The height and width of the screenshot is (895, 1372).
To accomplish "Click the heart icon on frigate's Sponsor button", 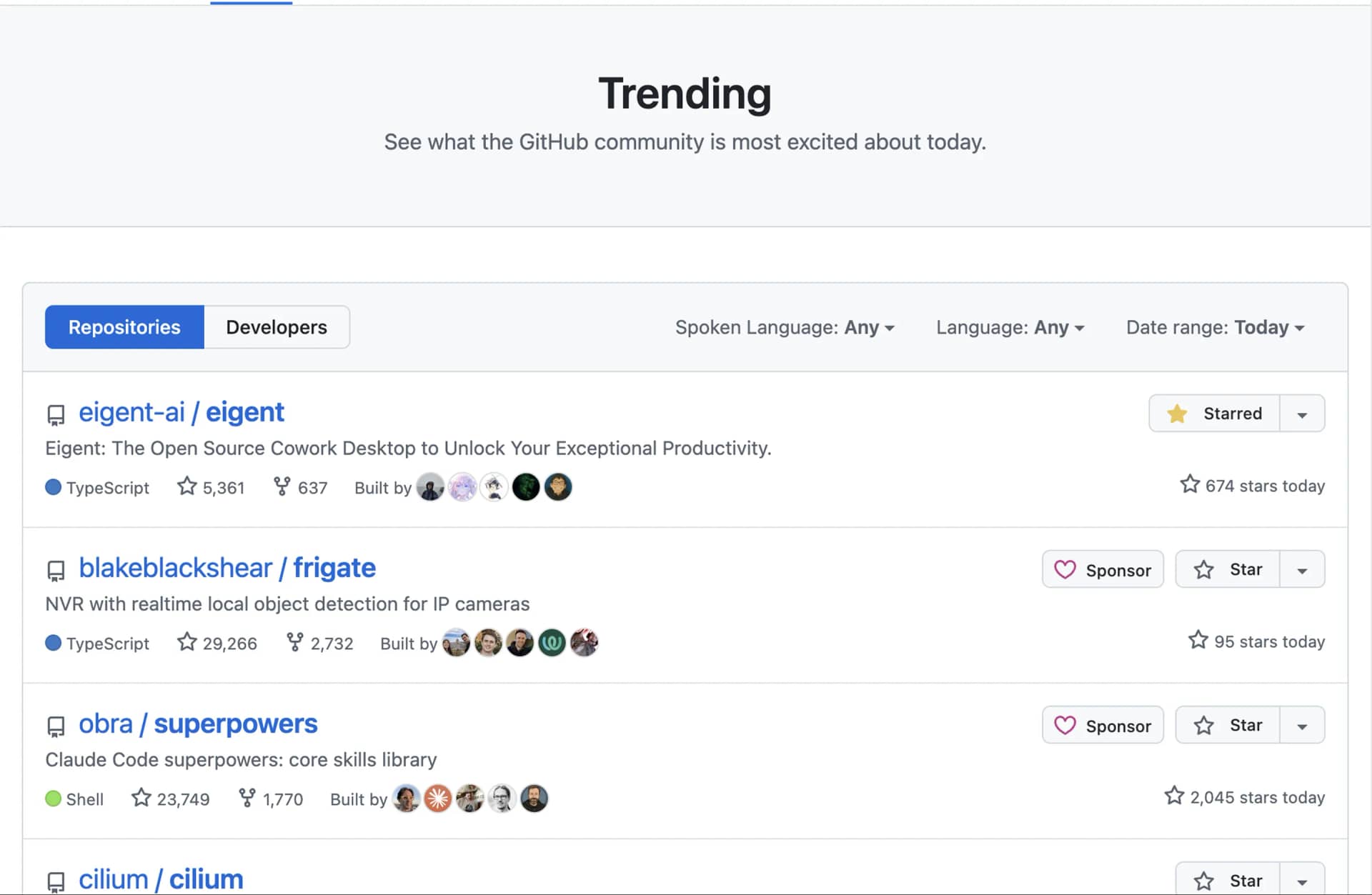I will tap(1065, 569).
